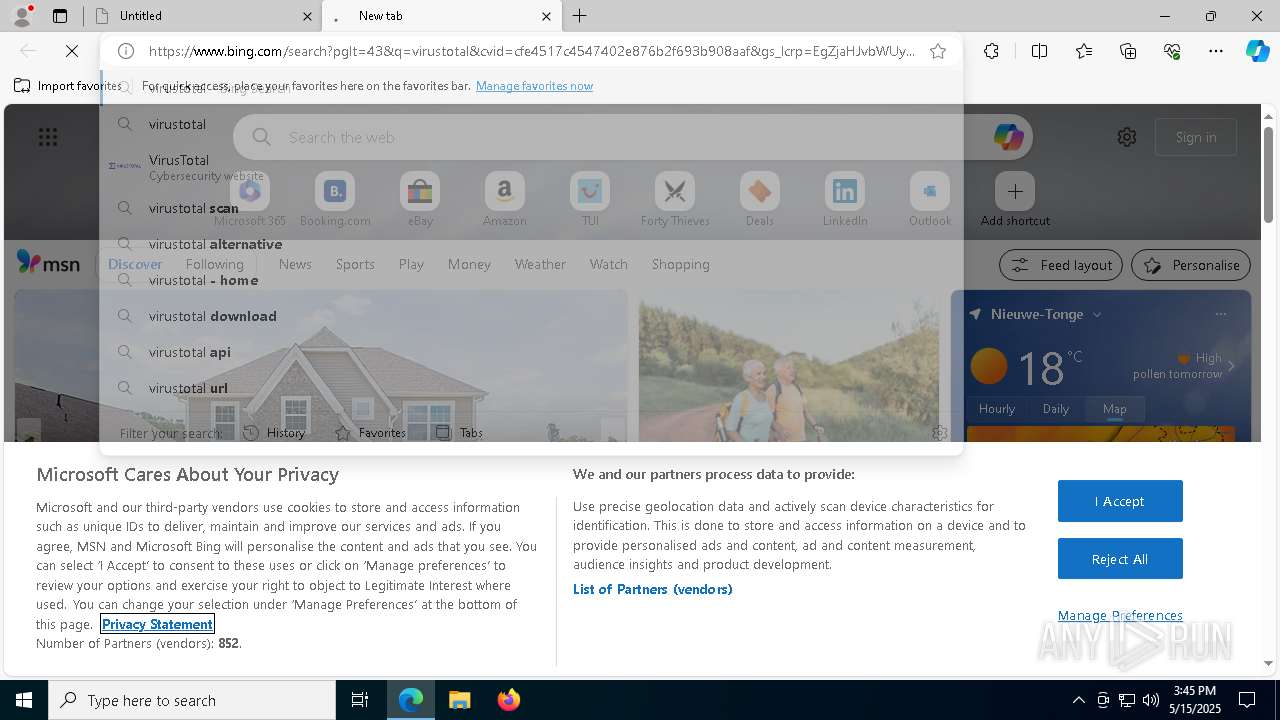Viewport: 1280px width, 720px height.
Task: Switch weather to Daily view
Action: pos(1056,408)
